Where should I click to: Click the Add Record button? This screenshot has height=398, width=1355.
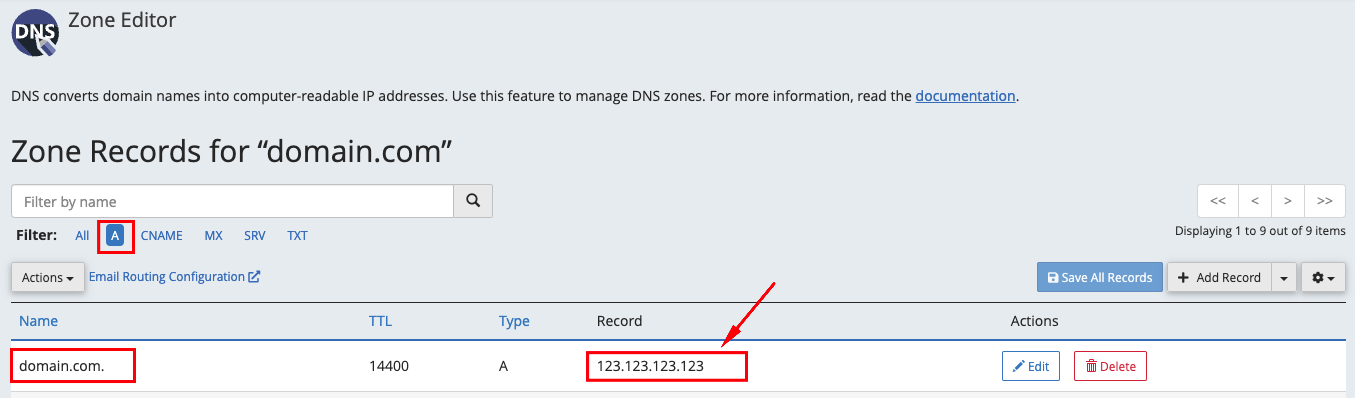pyautogui.click(x=1220, y=277)
